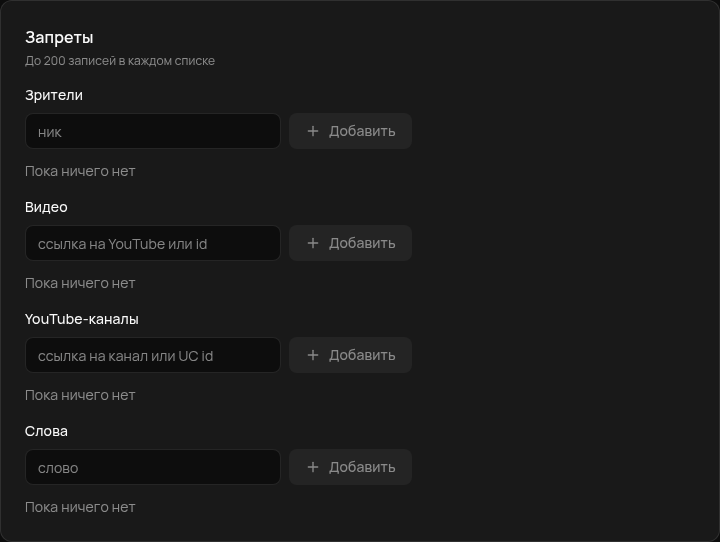Click the YouTube-каналы section label

[82, 319]
